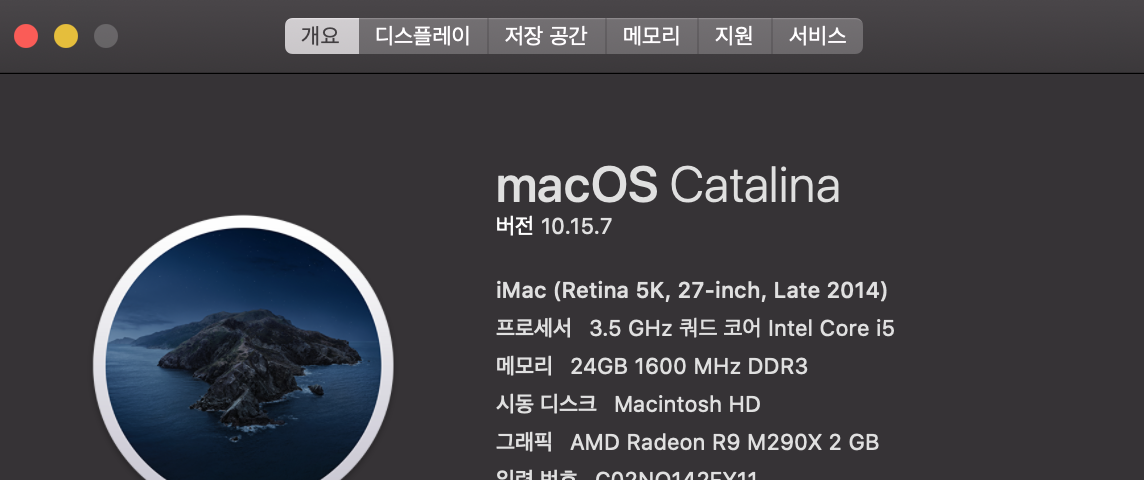Click 버전 10.15.7 to reveal build number
Image resolution: width=1144 pixels, height=480 pixels.
pyautogui.click(x=554, y=227)
